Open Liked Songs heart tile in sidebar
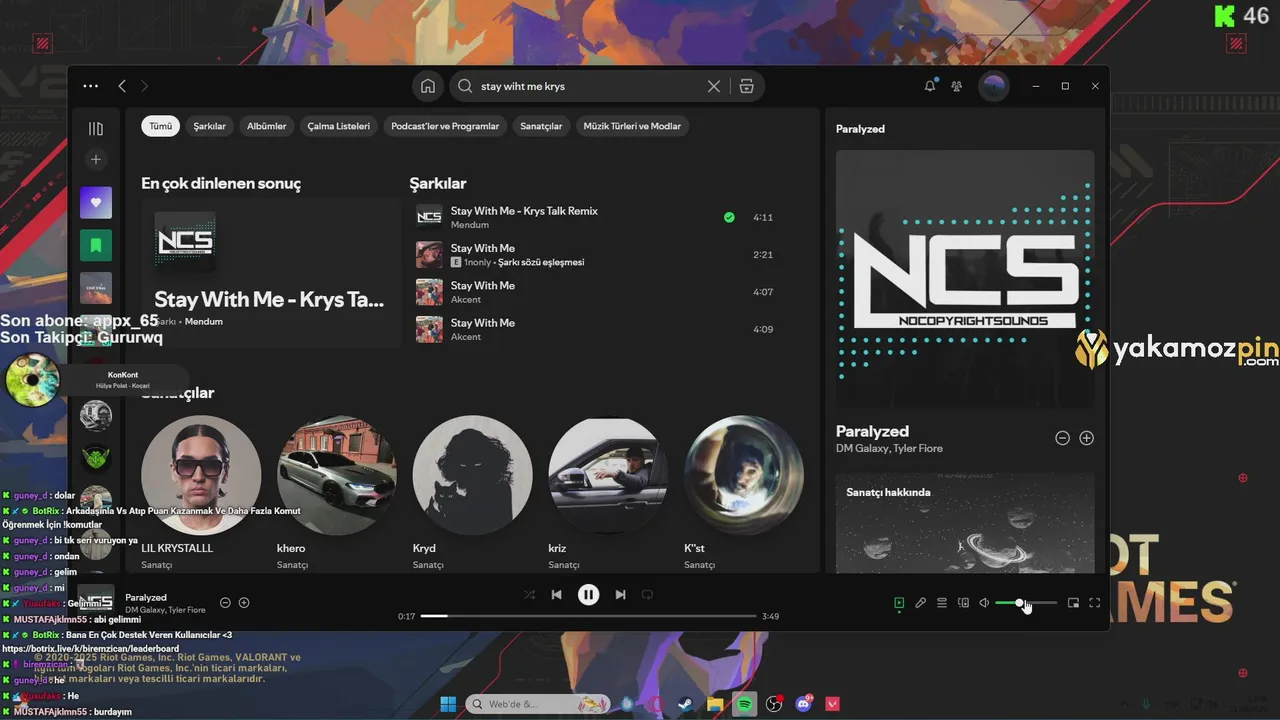 click(96, 203)
